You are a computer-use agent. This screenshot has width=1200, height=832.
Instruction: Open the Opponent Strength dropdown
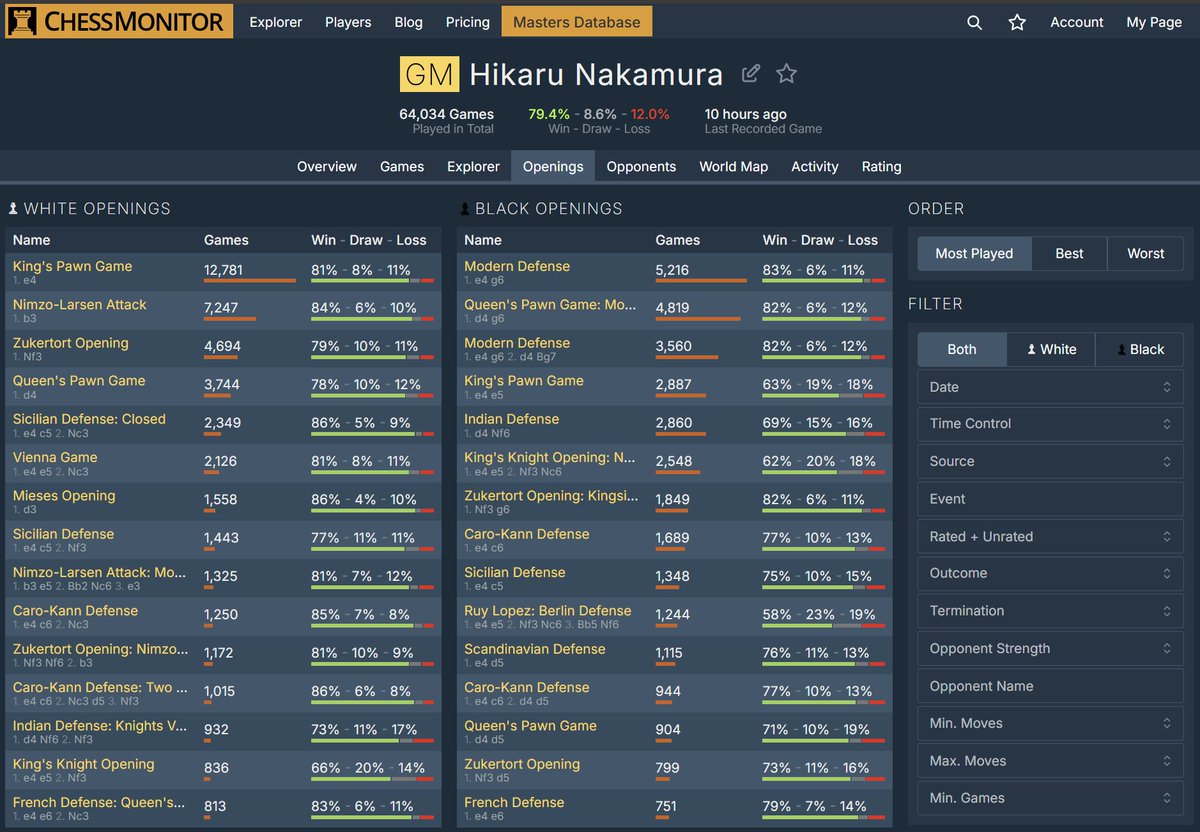coord(1050,648)
